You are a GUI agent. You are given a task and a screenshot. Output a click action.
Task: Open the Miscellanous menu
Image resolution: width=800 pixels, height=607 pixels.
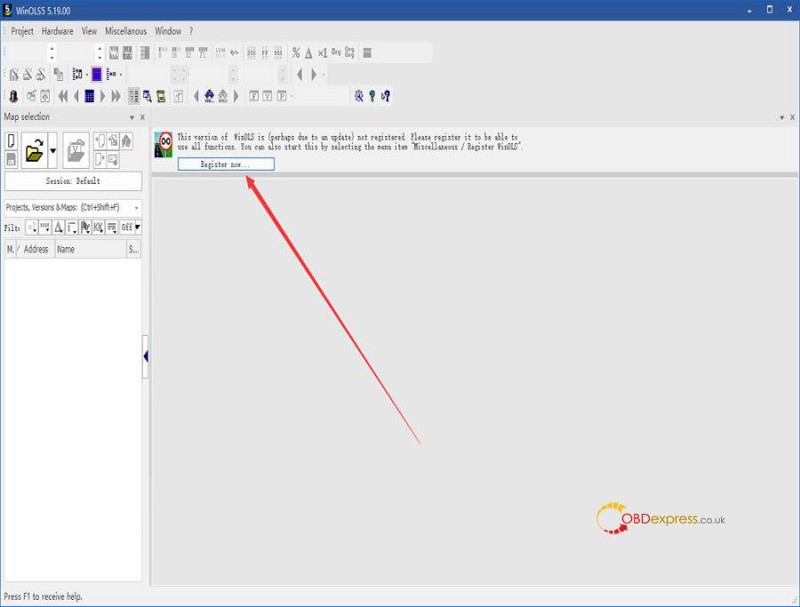126,31
